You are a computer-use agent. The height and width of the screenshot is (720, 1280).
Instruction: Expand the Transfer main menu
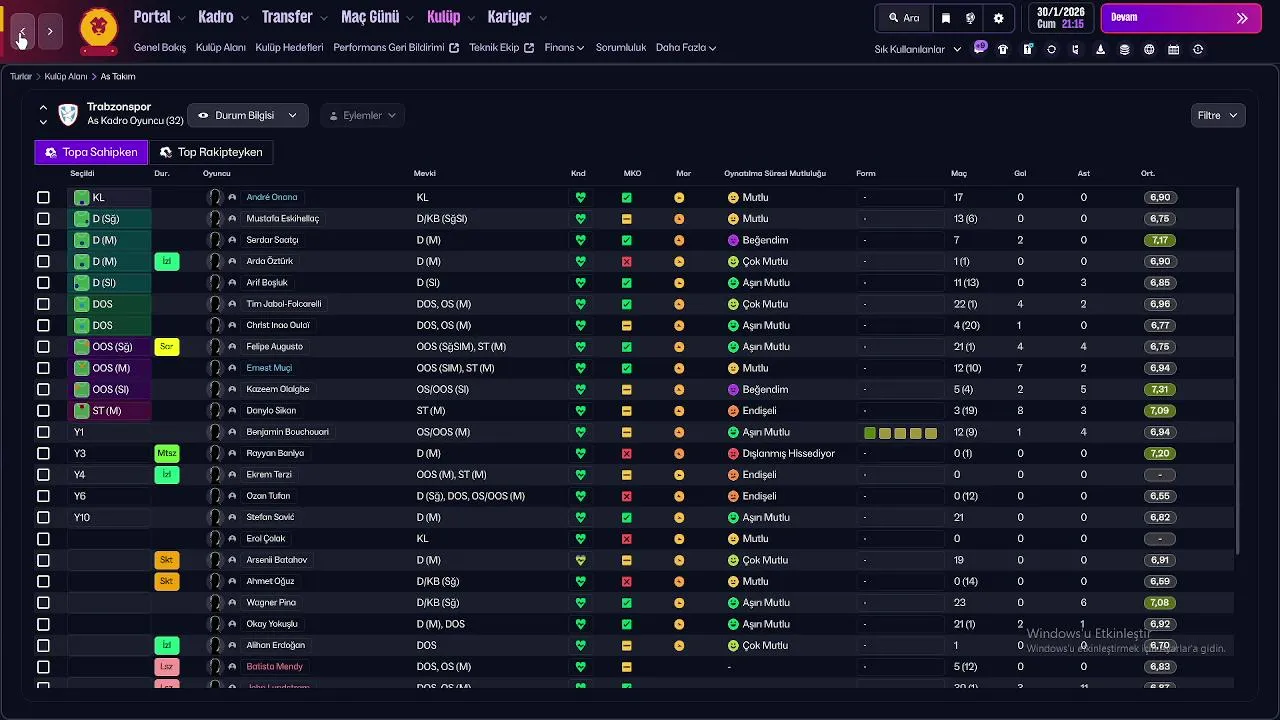click(x=295, y=17)
